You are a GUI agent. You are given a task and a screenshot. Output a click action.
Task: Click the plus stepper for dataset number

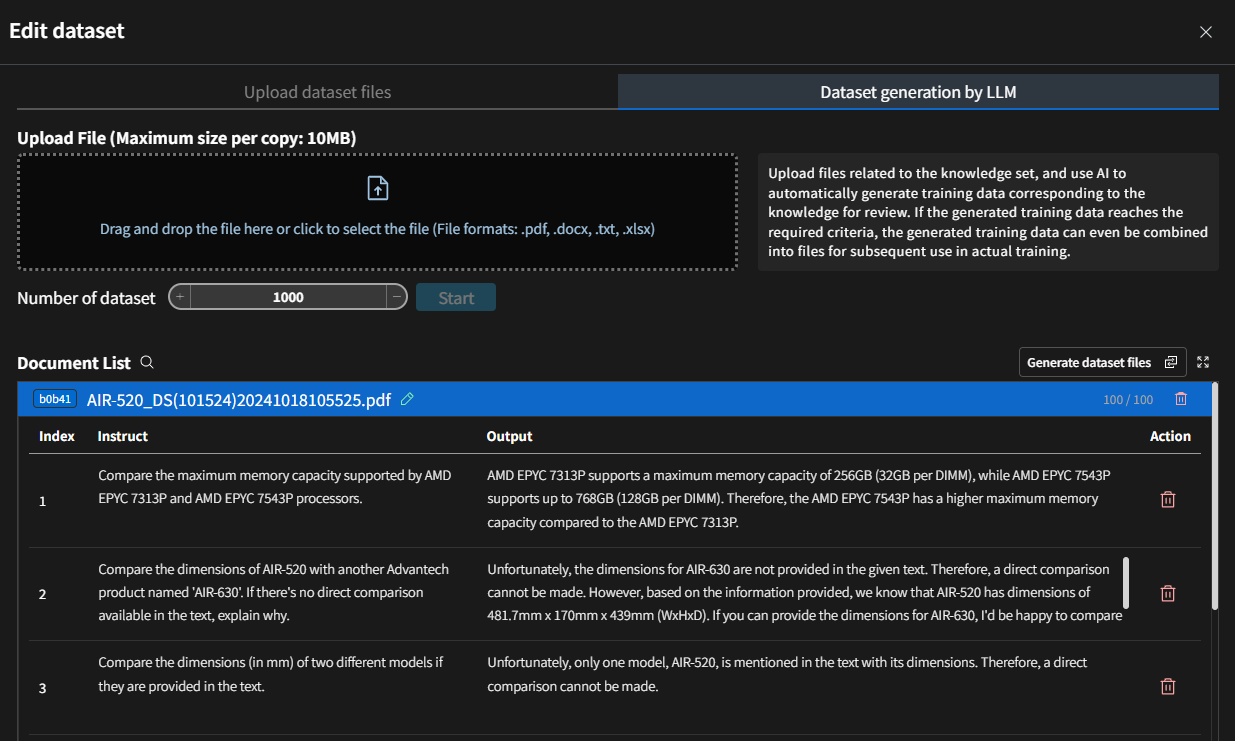(x=180, y=297)
